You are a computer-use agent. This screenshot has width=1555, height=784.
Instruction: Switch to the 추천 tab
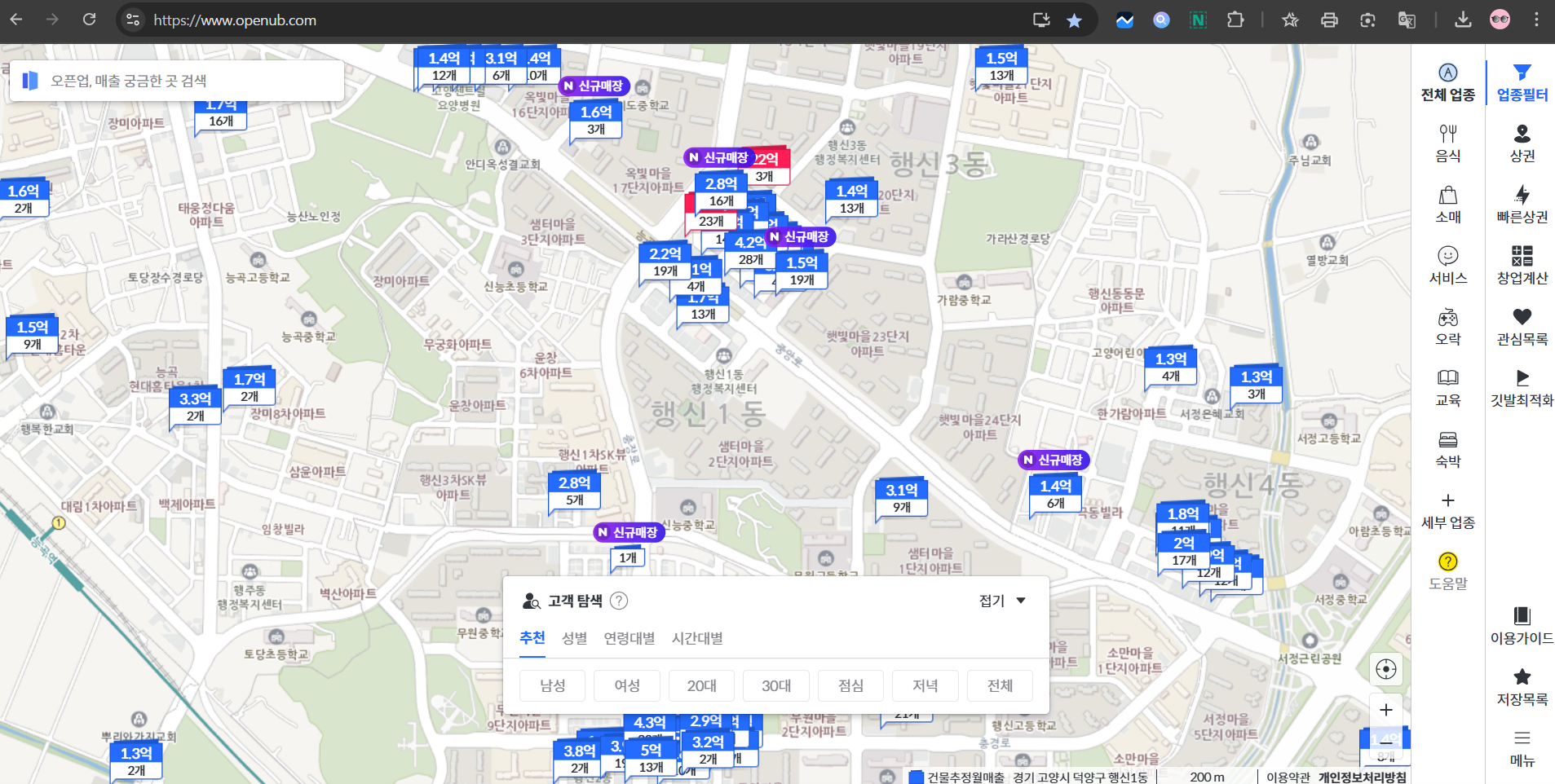[532, 638]
